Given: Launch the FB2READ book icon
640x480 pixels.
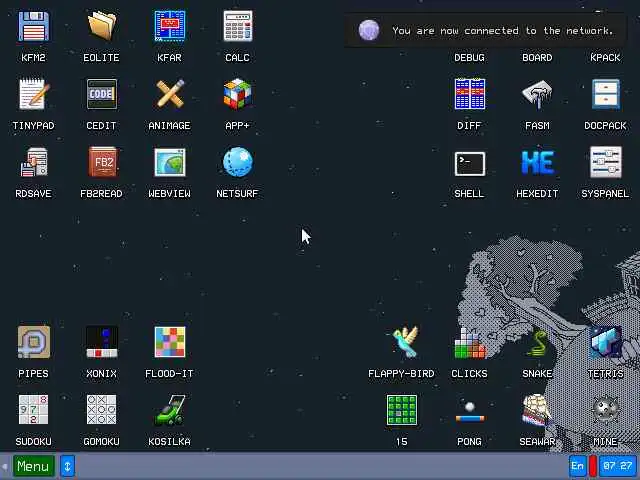Looking at the screenshot, I should 102,162.
